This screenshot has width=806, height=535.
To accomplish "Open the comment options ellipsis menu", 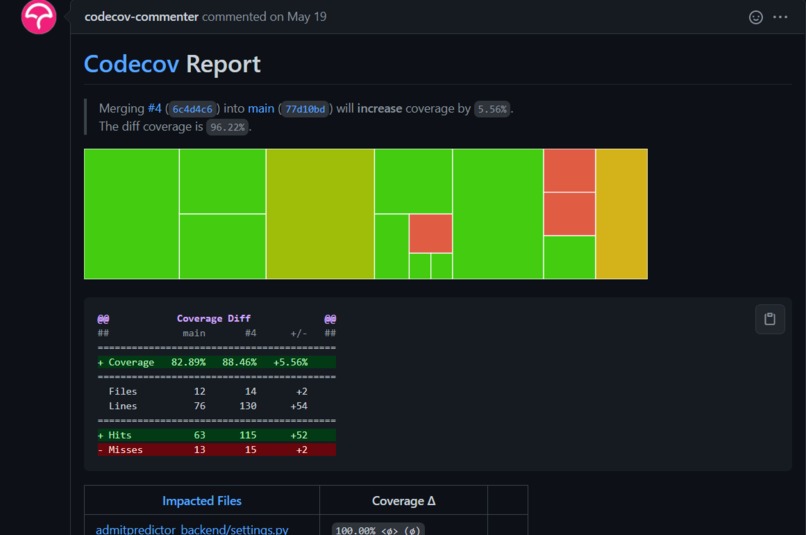I will pyautogui.click(x=780, y=17).
